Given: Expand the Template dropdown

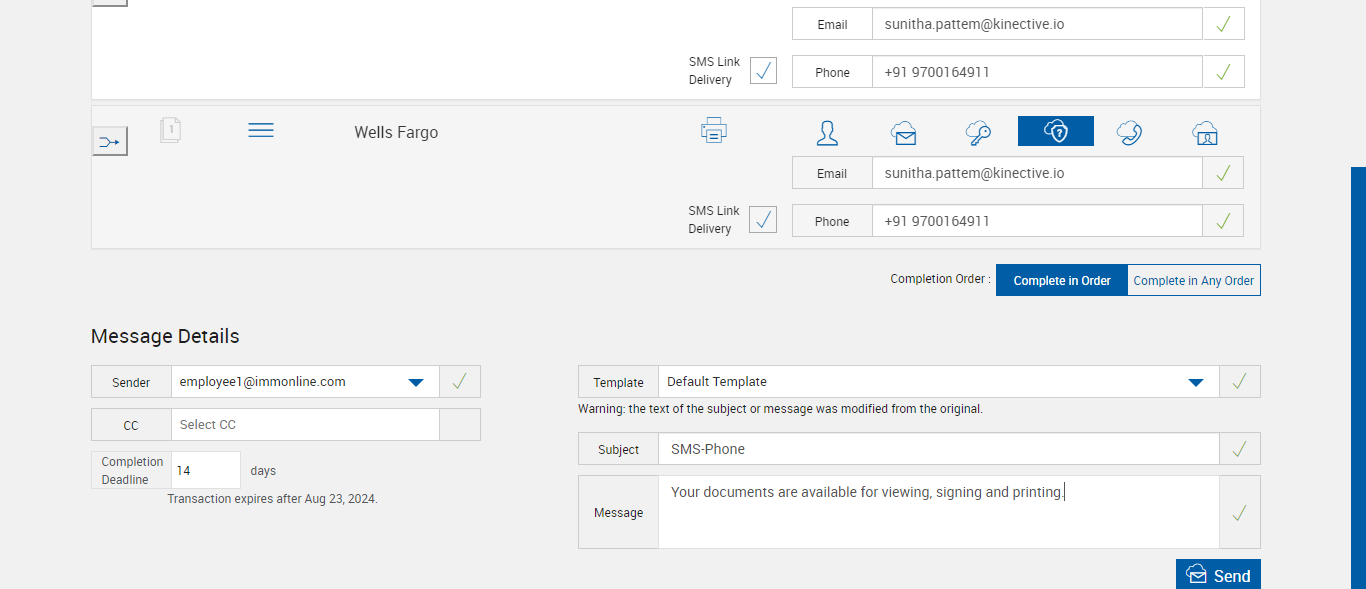Looking at the screenshot, I should [1195, 382].
